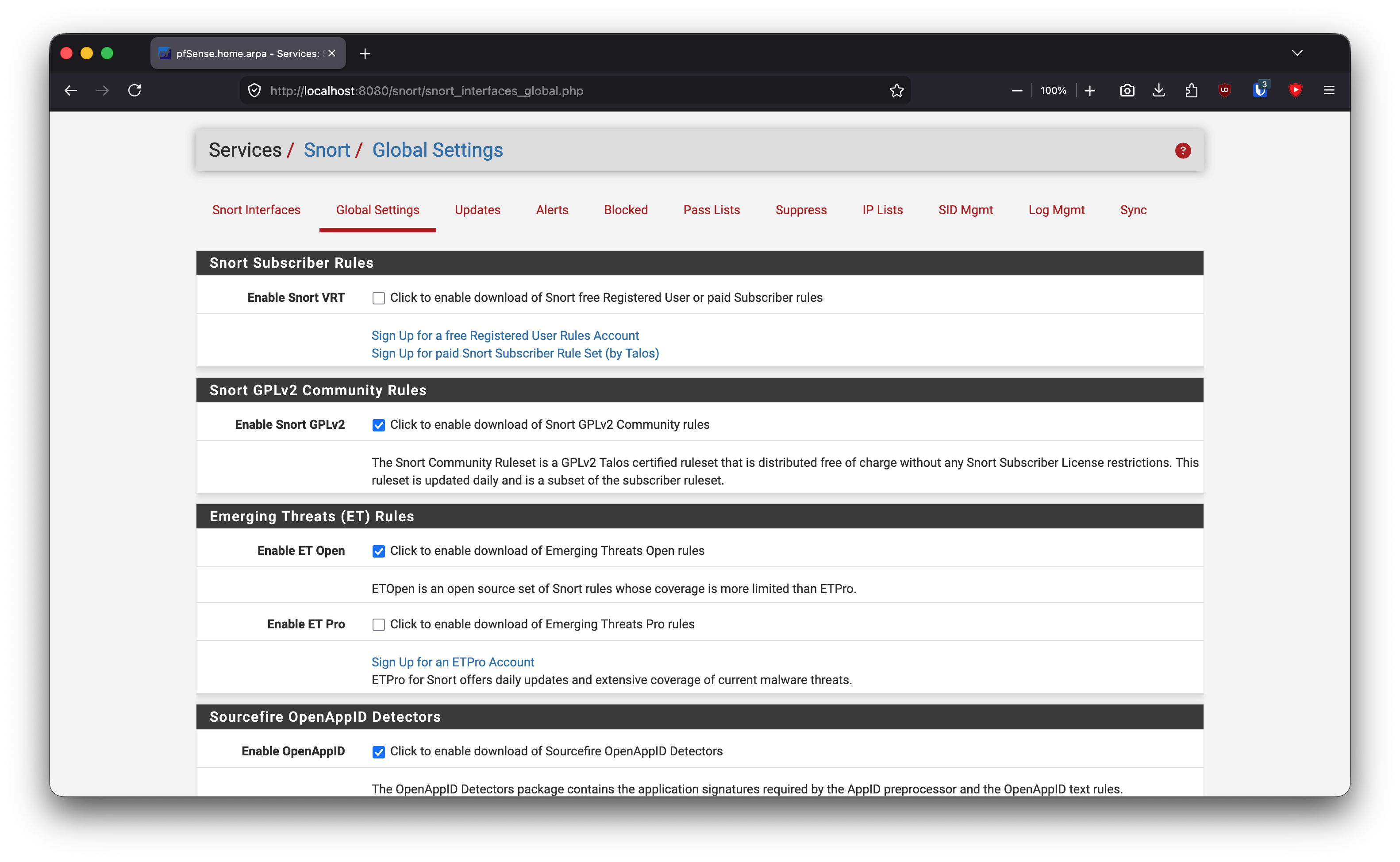This screenshot has height=862, width=1400.
Task: Toggle the Enable OpenAppID checkbox
Action: pyautogui.click(x=378, y=752)
